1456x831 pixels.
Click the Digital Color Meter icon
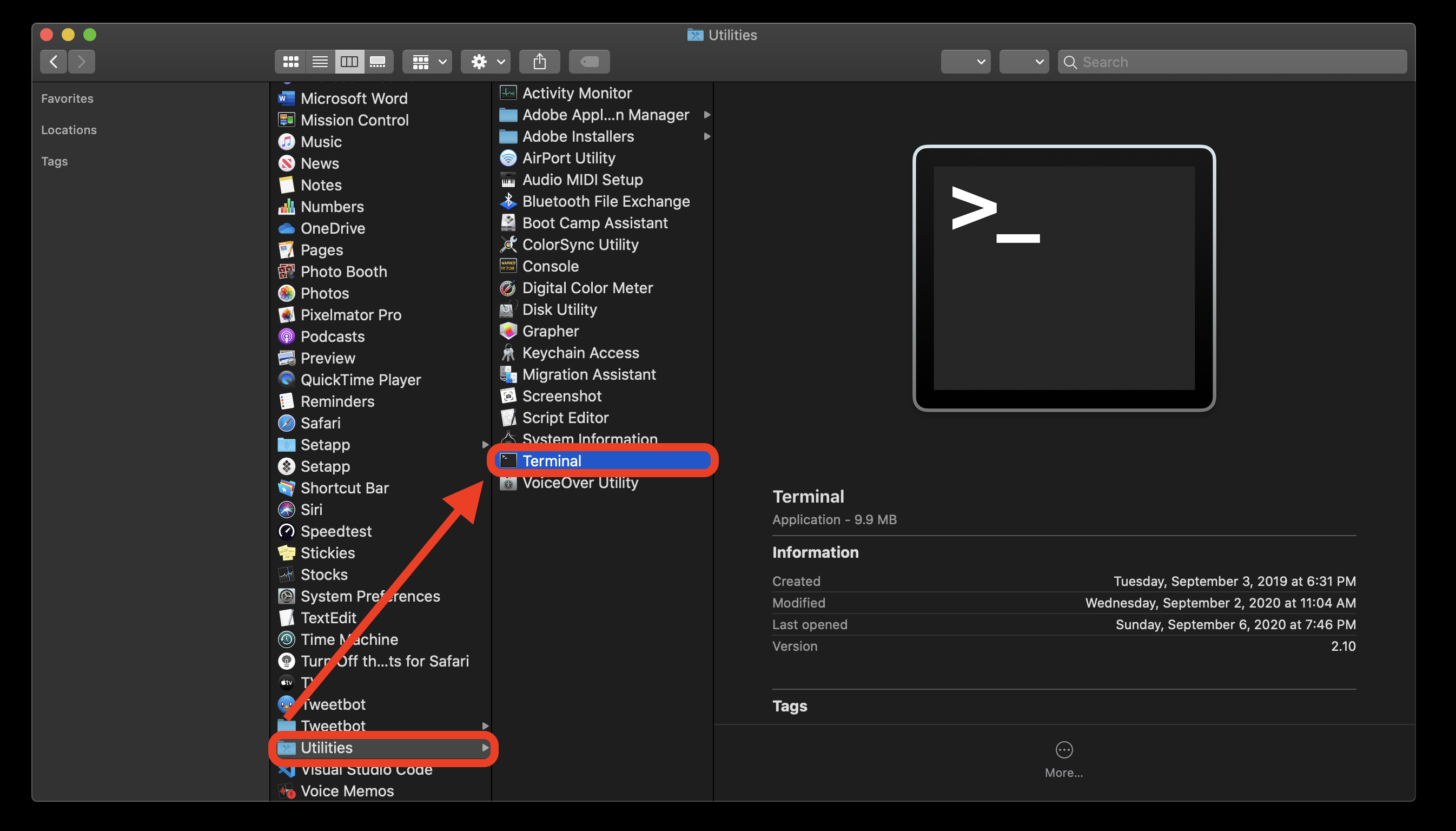click(x=507, y=287)
